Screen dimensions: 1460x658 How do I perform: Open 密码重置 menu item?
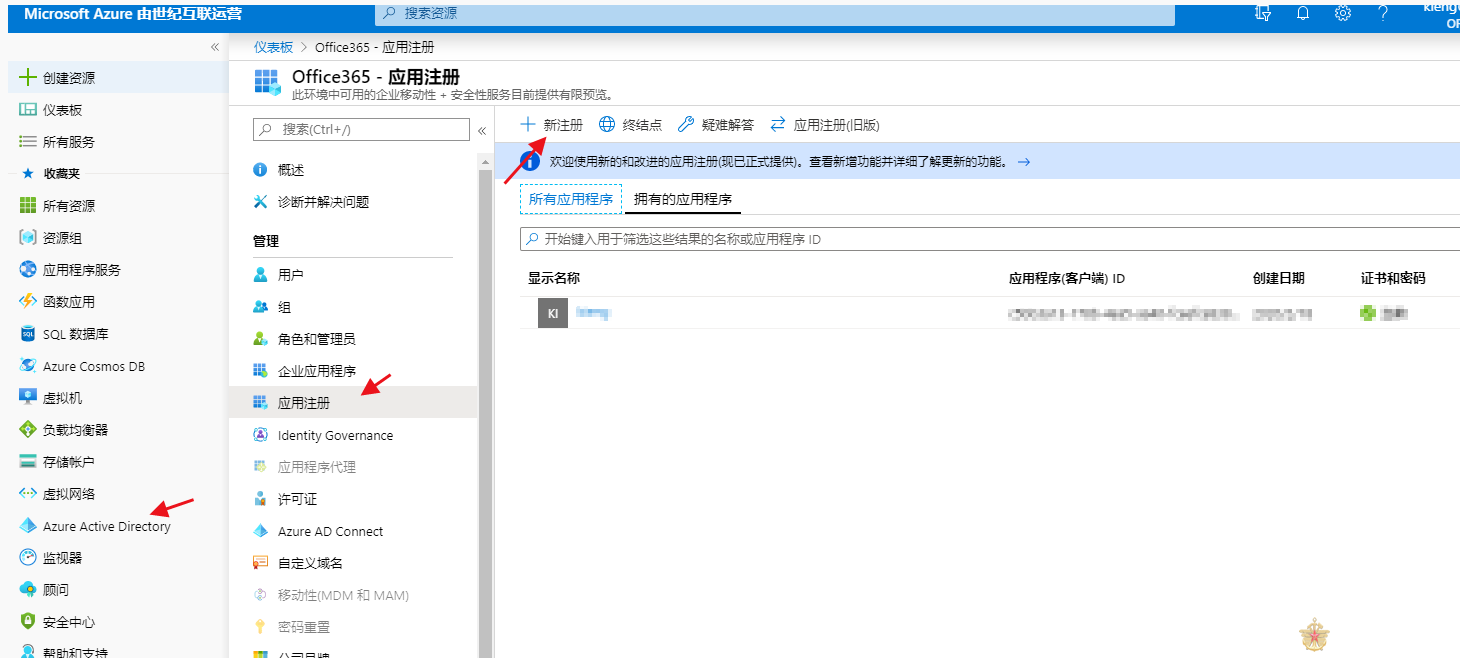tap(304, 627)
